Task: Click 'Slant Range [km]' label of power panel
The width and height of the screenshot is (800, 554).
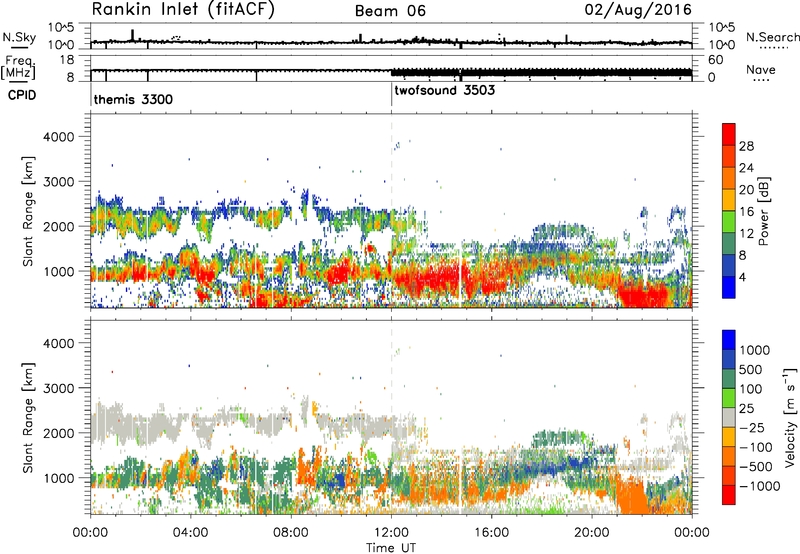Action: (x=28, y=211)
